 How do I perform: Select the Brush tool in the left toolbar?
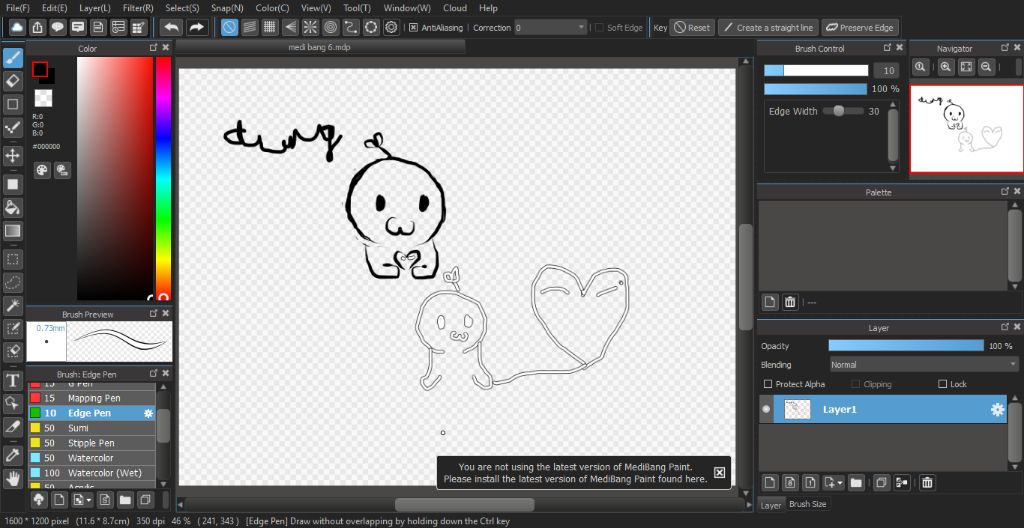click(13, 59)
